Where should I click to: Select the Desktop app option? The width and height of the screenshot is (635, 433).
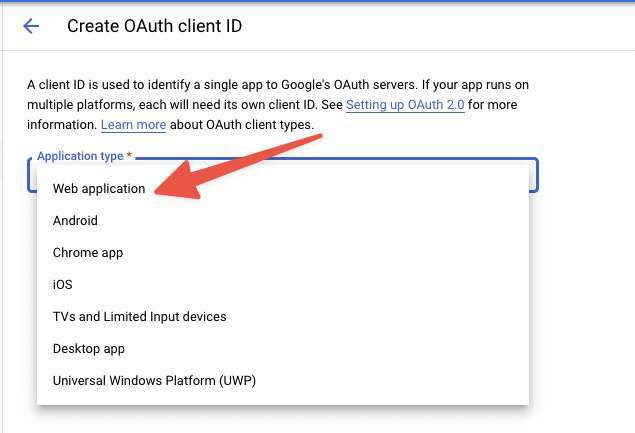pyautogui.click(x=283, y=349)
